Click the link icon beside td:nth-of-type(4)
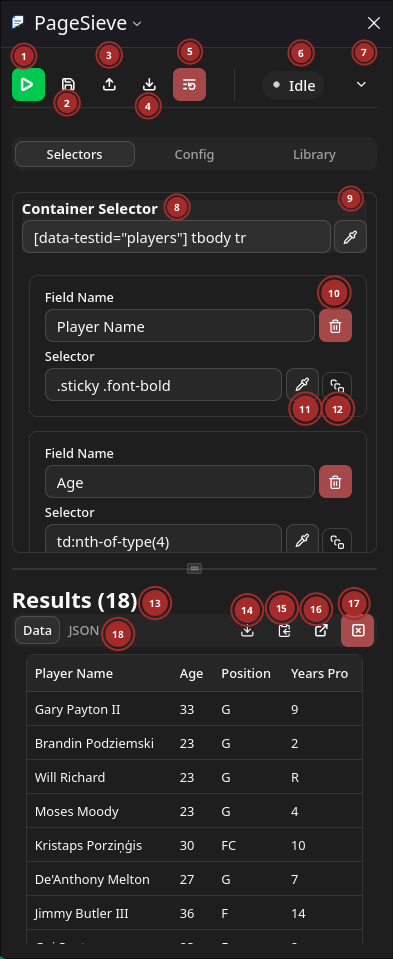Viewport: 393px width, 959px height. tap(337, 541)
